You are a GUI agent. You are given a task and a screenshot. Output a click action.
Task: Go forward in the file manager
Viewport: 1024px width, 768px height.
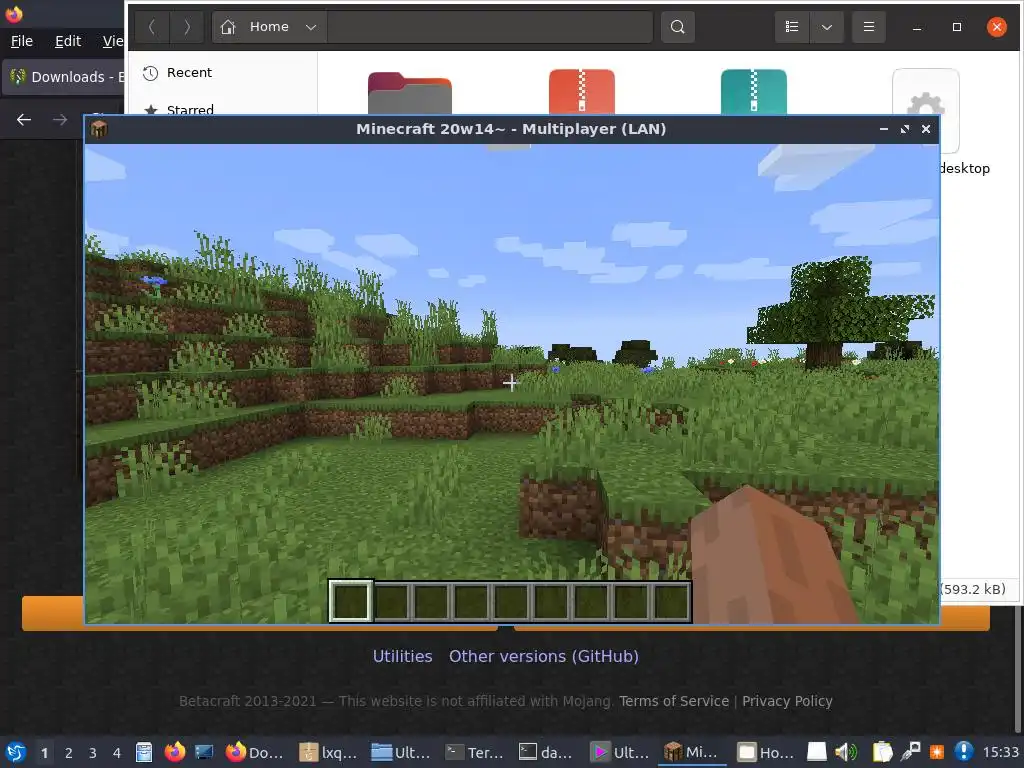[187, 27]
